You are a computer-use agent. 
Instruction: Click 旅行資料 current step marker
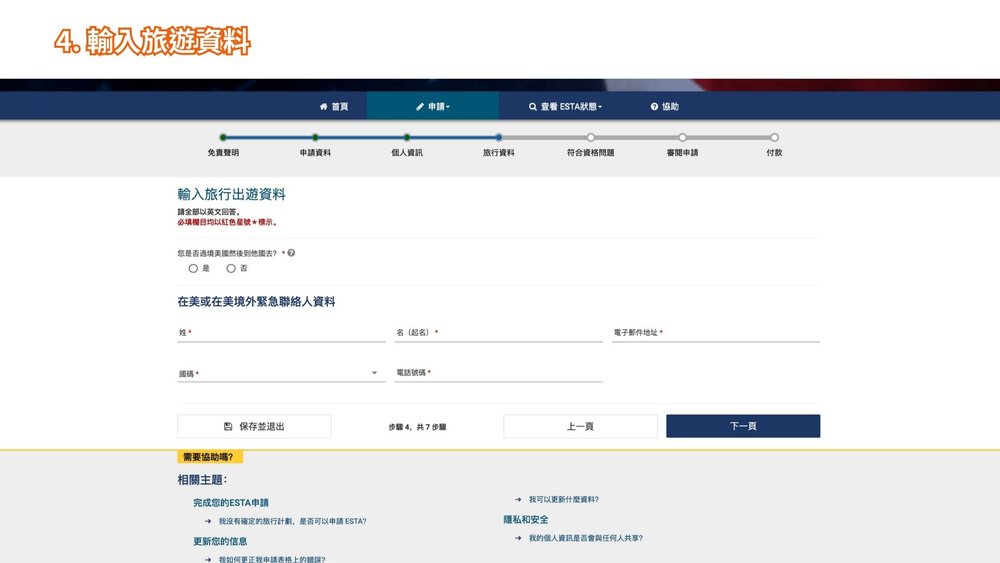[x=499, y=137]
